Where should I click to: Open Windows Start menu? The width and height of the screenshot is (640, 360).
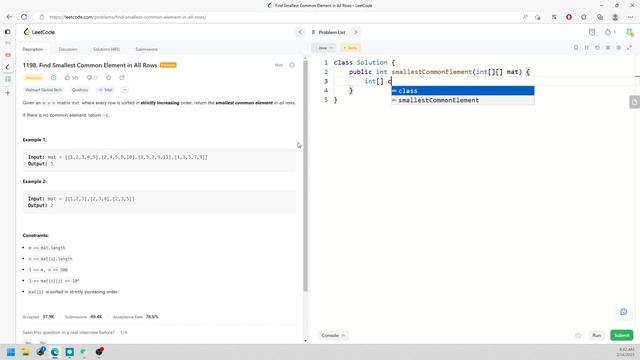coord(11,352)
